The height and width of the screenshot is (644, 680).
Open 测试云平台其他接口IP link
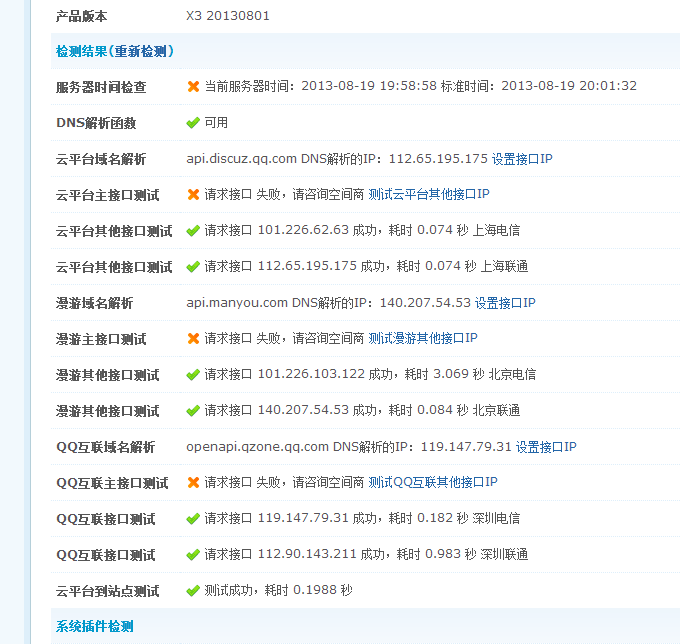[428, 194]
